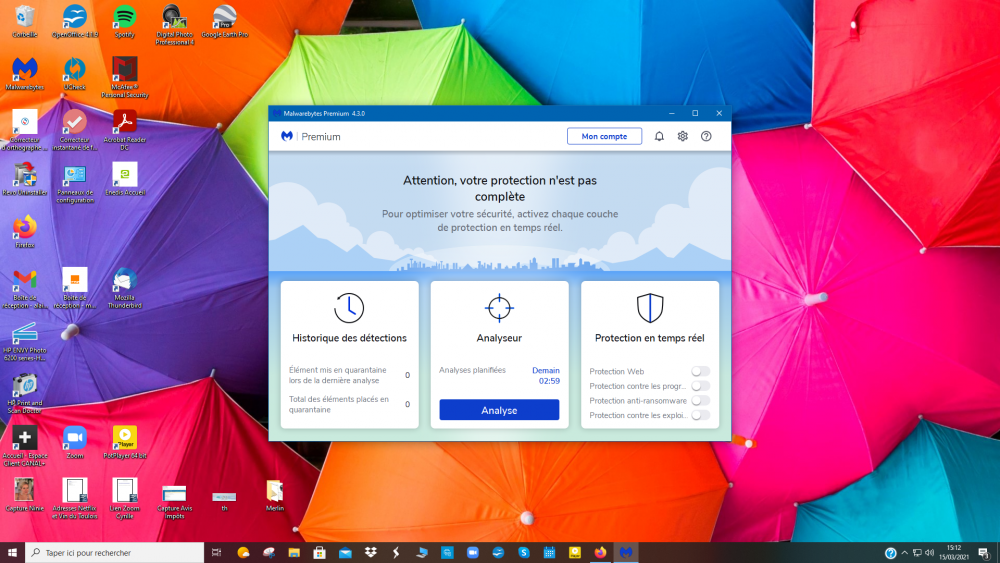Select the Acrobat Reader DC desktop icon
1000x563 pixels.
pos(124,130)
